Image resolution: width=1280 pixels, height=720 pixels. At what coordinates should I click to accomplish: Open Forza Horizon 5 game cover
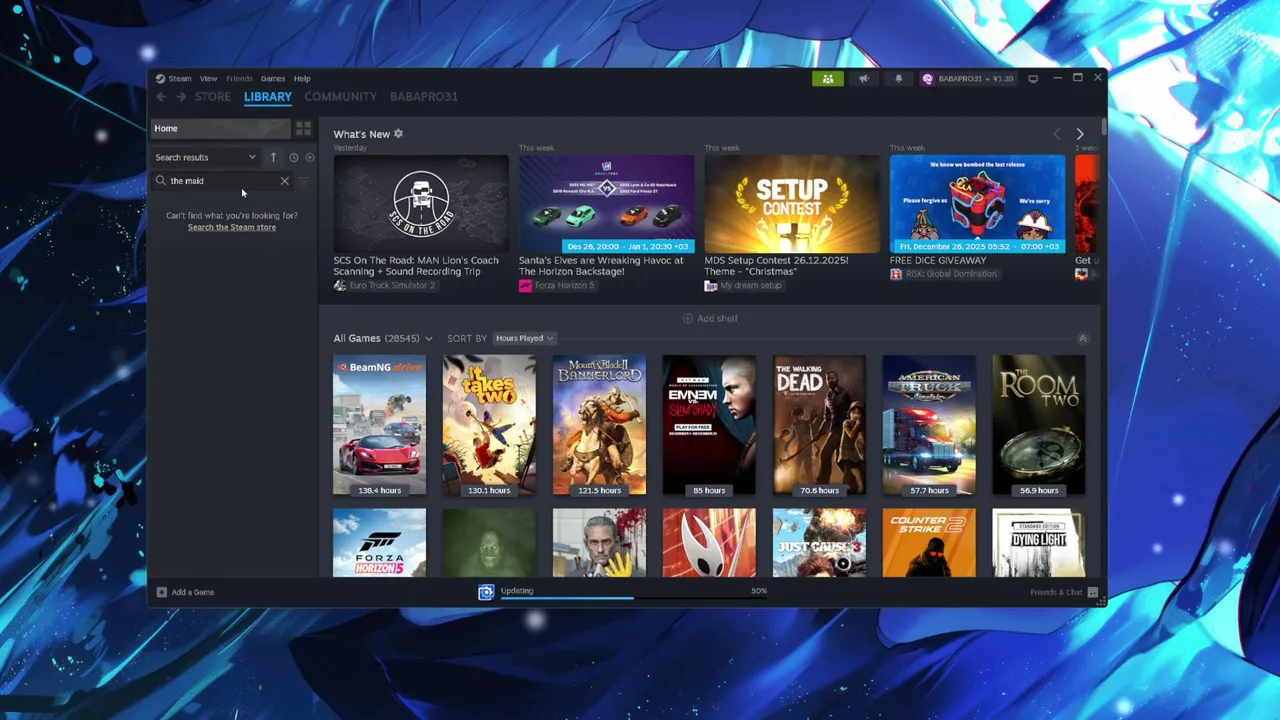[379, 543]
